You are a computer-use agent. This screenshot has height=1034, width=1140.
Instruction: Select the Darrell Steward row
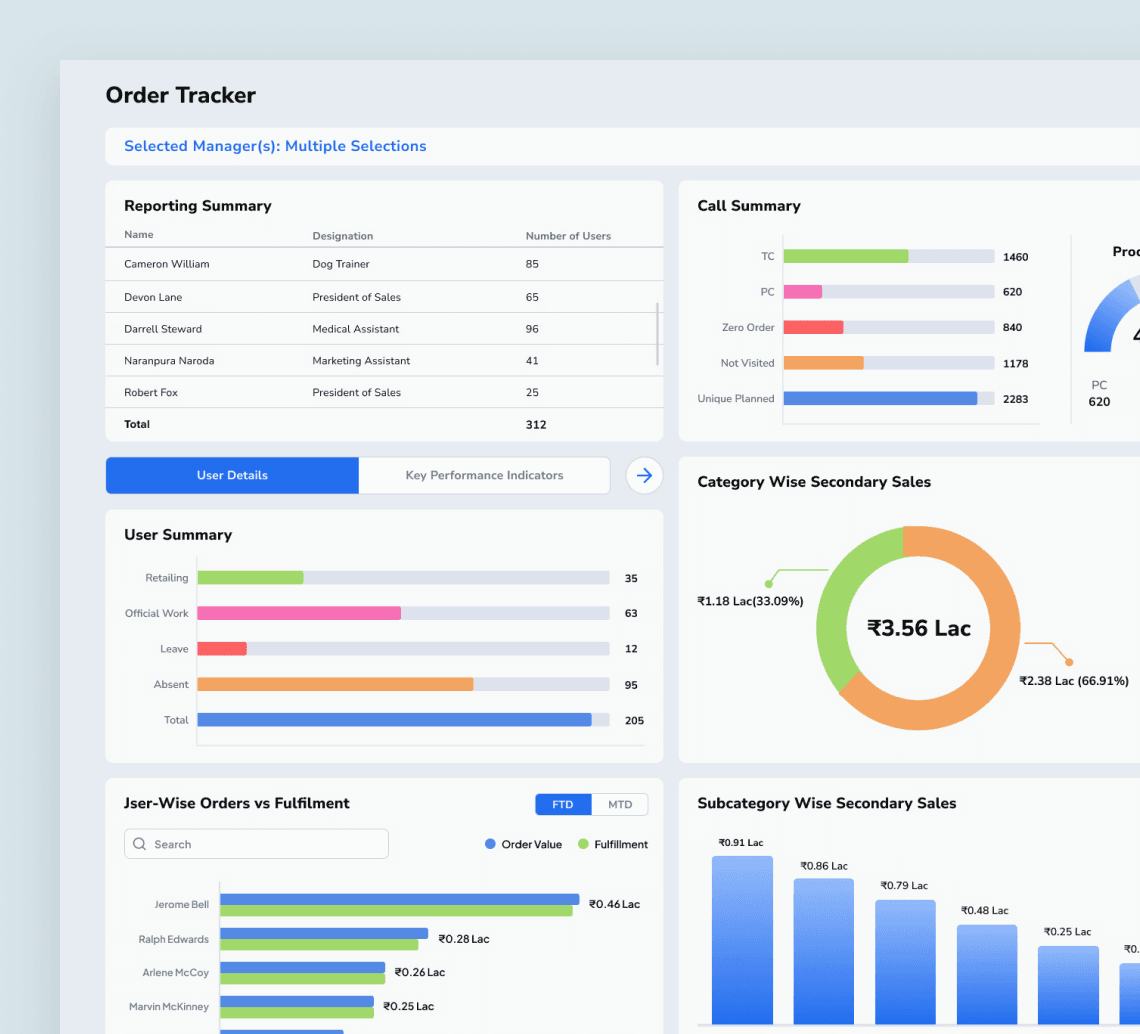pos(384,329)
